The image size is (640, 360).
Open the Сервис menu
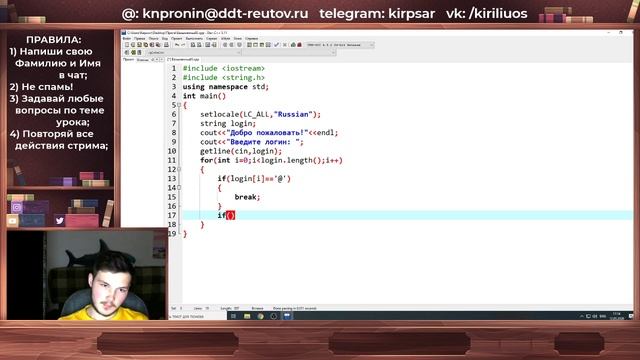click(211, 38)
